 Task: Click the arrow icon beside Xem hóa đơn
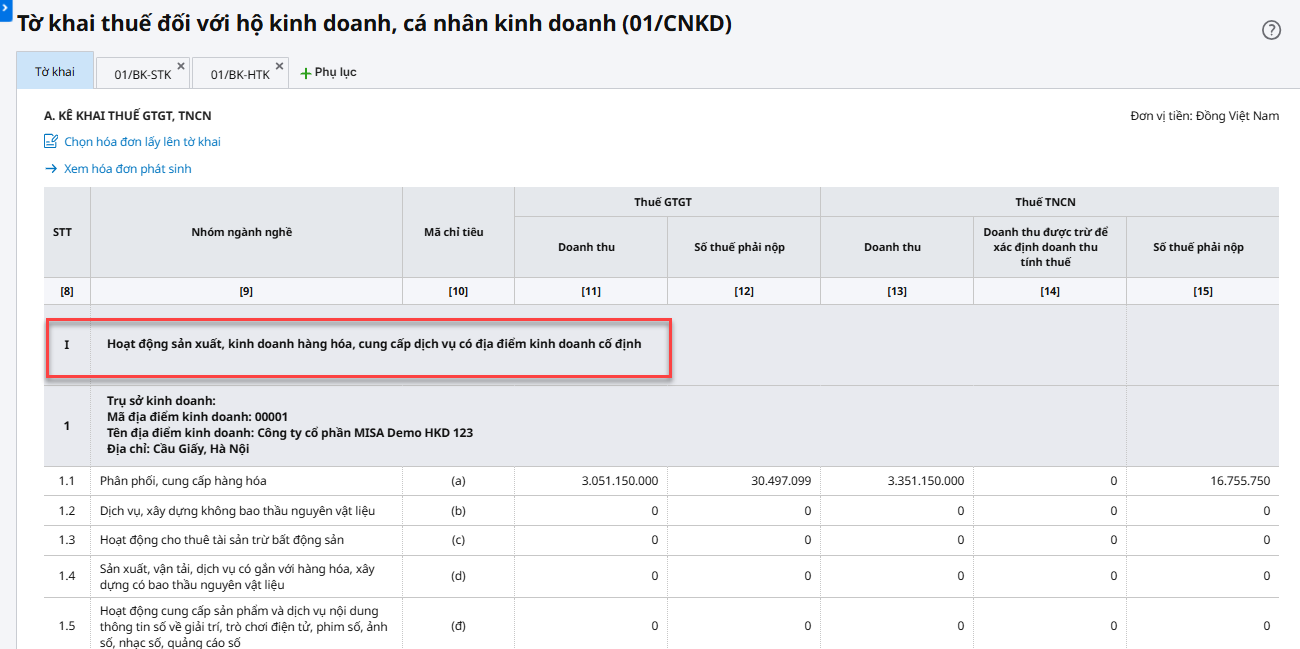point(51,169)
